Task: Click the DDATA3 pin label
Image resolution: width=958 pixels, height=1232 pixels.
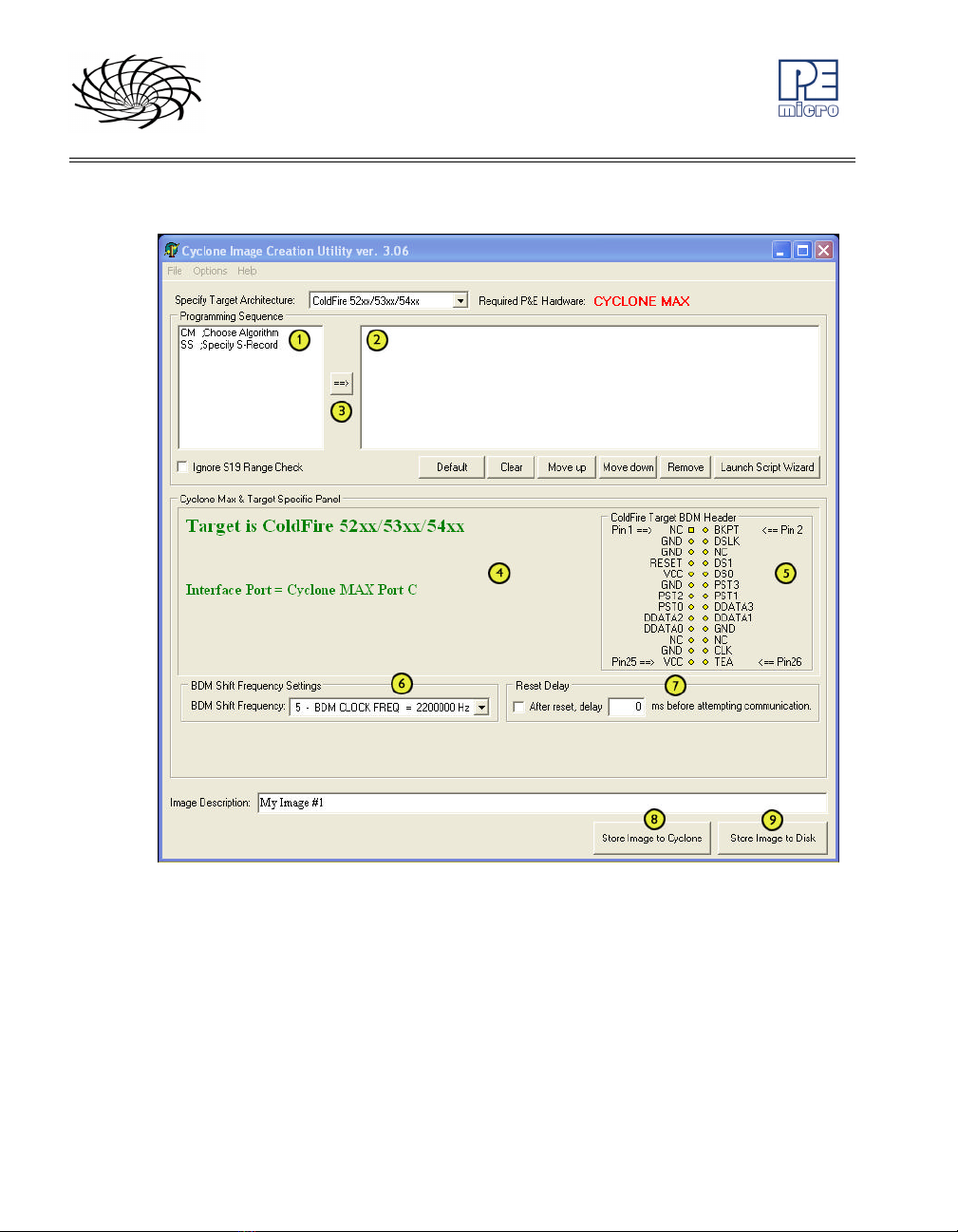Action: click(734, 607)
